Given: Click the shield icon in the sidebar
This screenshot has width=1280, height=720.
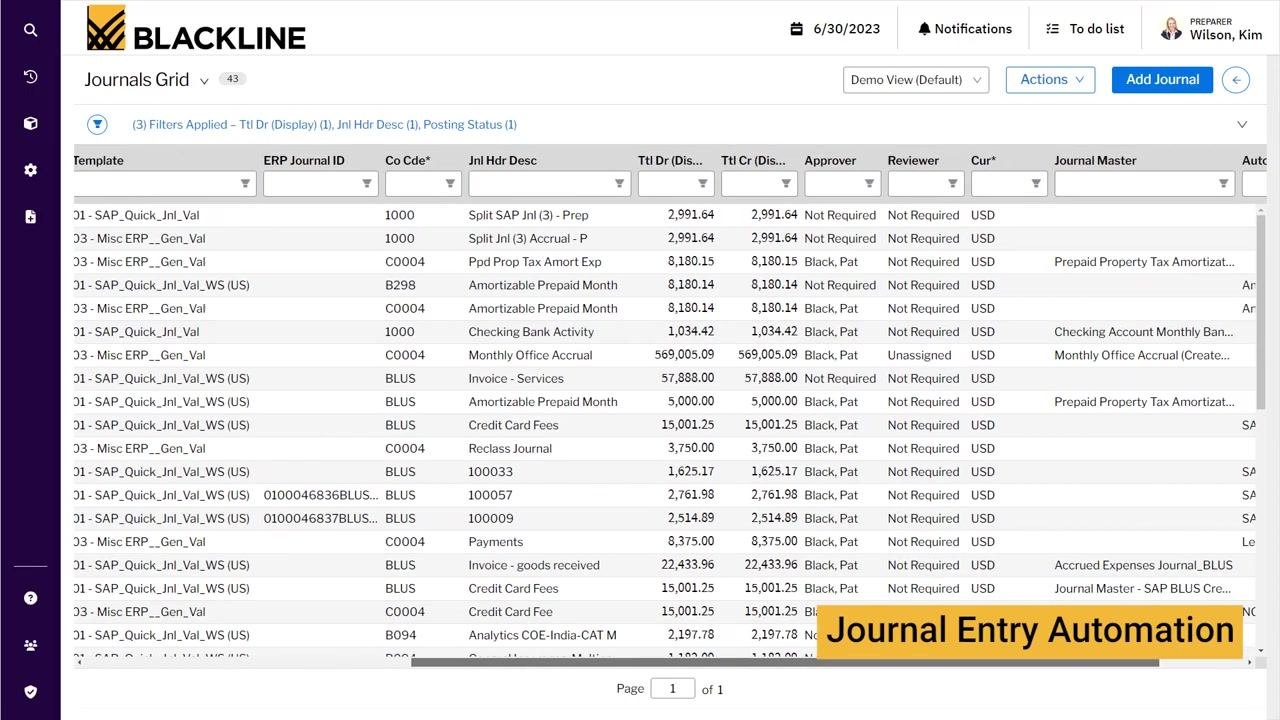Looking at the screenshot, I should (x=30, y=691).
